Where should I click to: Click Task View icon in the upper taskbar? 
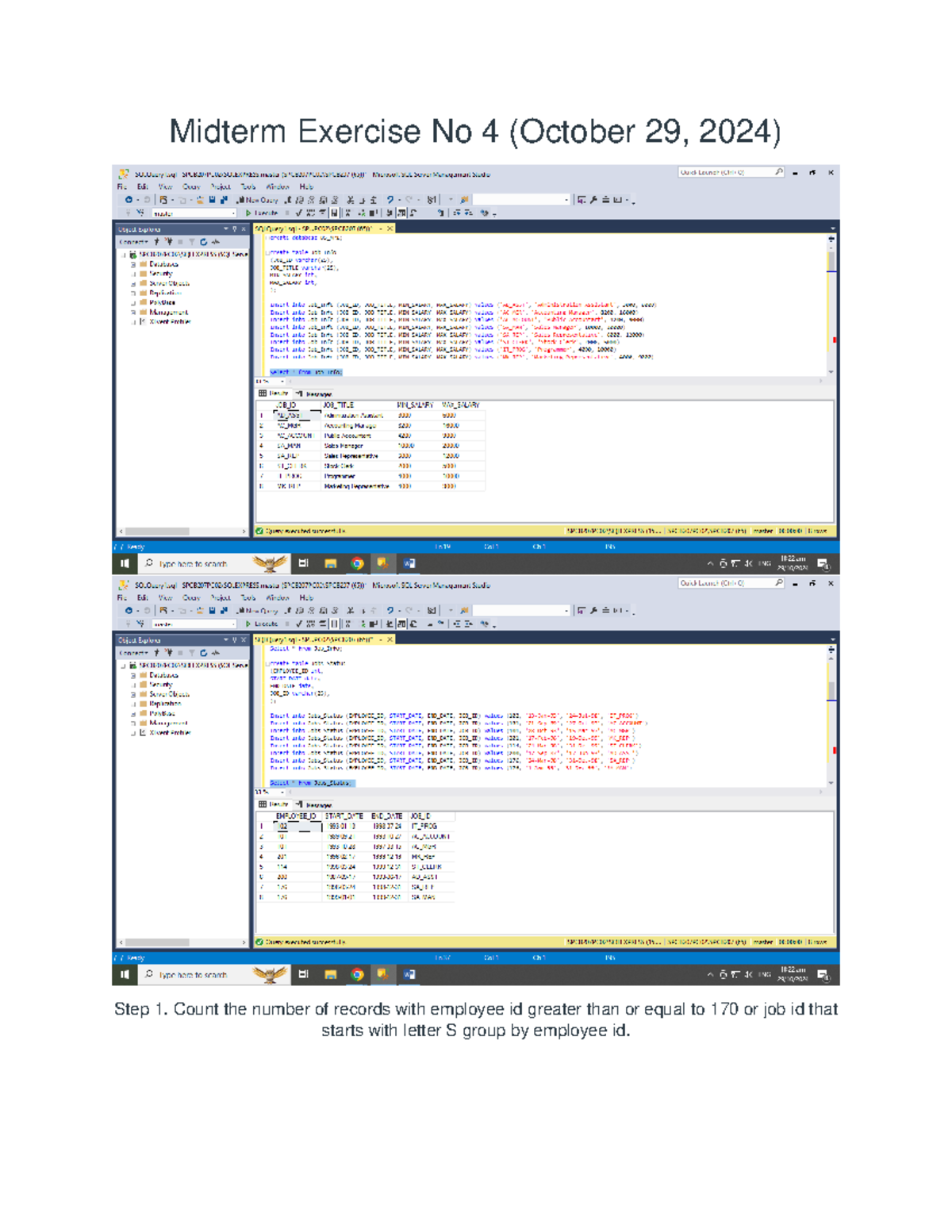click(x=303, y=564)
